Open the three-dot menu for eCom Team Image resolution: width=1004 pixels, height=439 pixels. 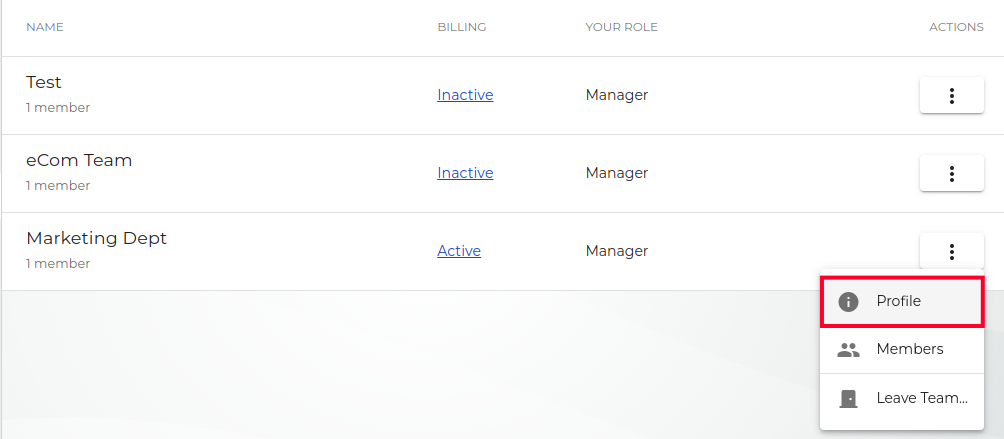(951, 174)
